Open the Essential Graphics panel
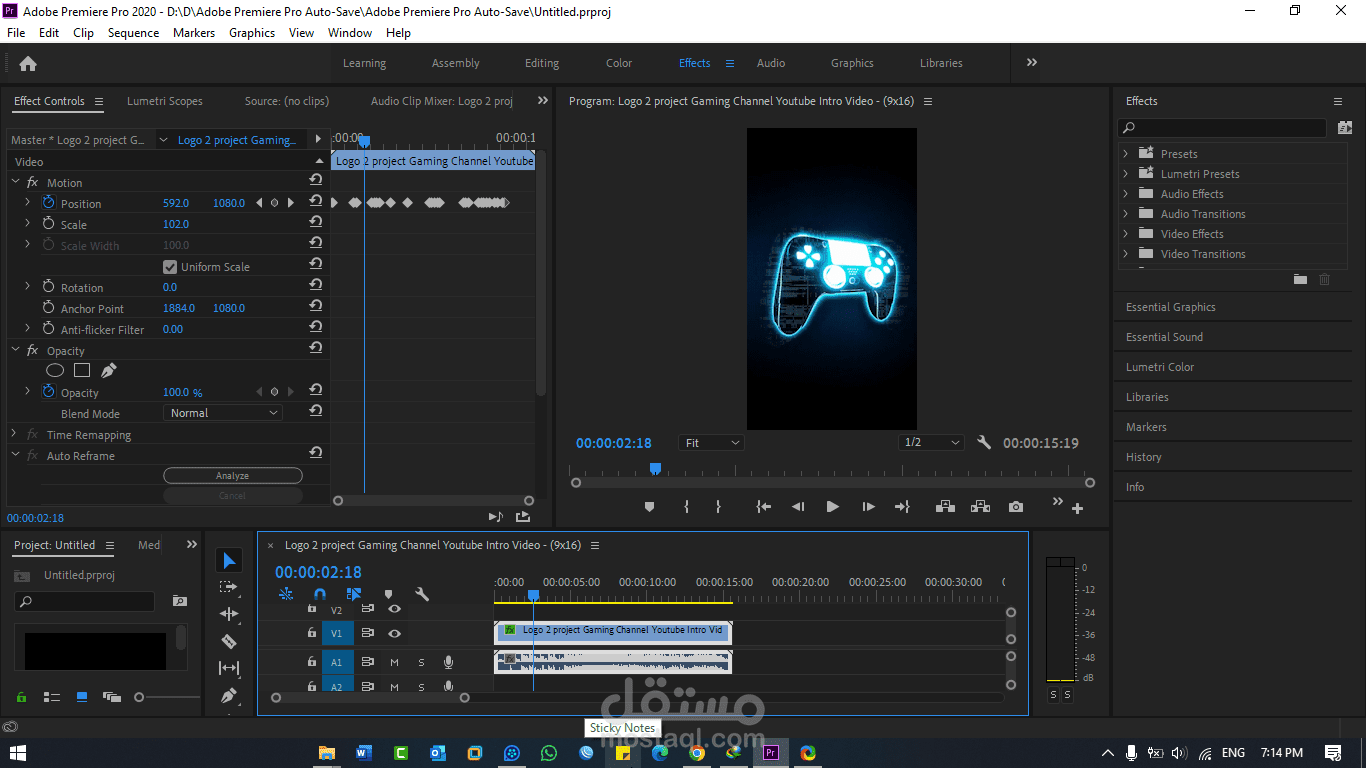Image resolution: width=1366 pixels, height=768 pixels. [x=1171, y=307]
